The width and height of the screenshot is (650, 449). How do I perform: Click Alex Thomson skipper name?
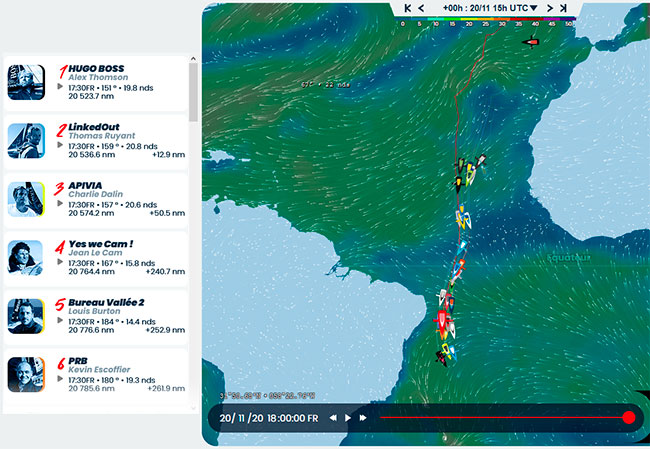coord(98,78)
